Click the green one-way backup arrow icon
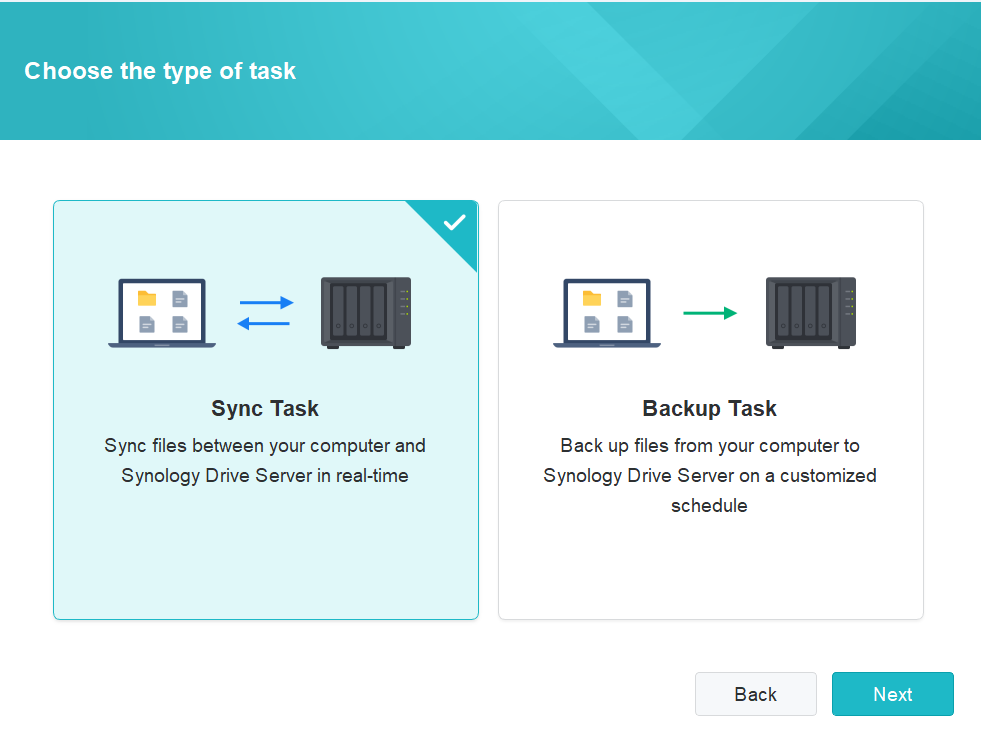Image resolution: width=981 pixels, height=736 pixels. pos(710,313)
